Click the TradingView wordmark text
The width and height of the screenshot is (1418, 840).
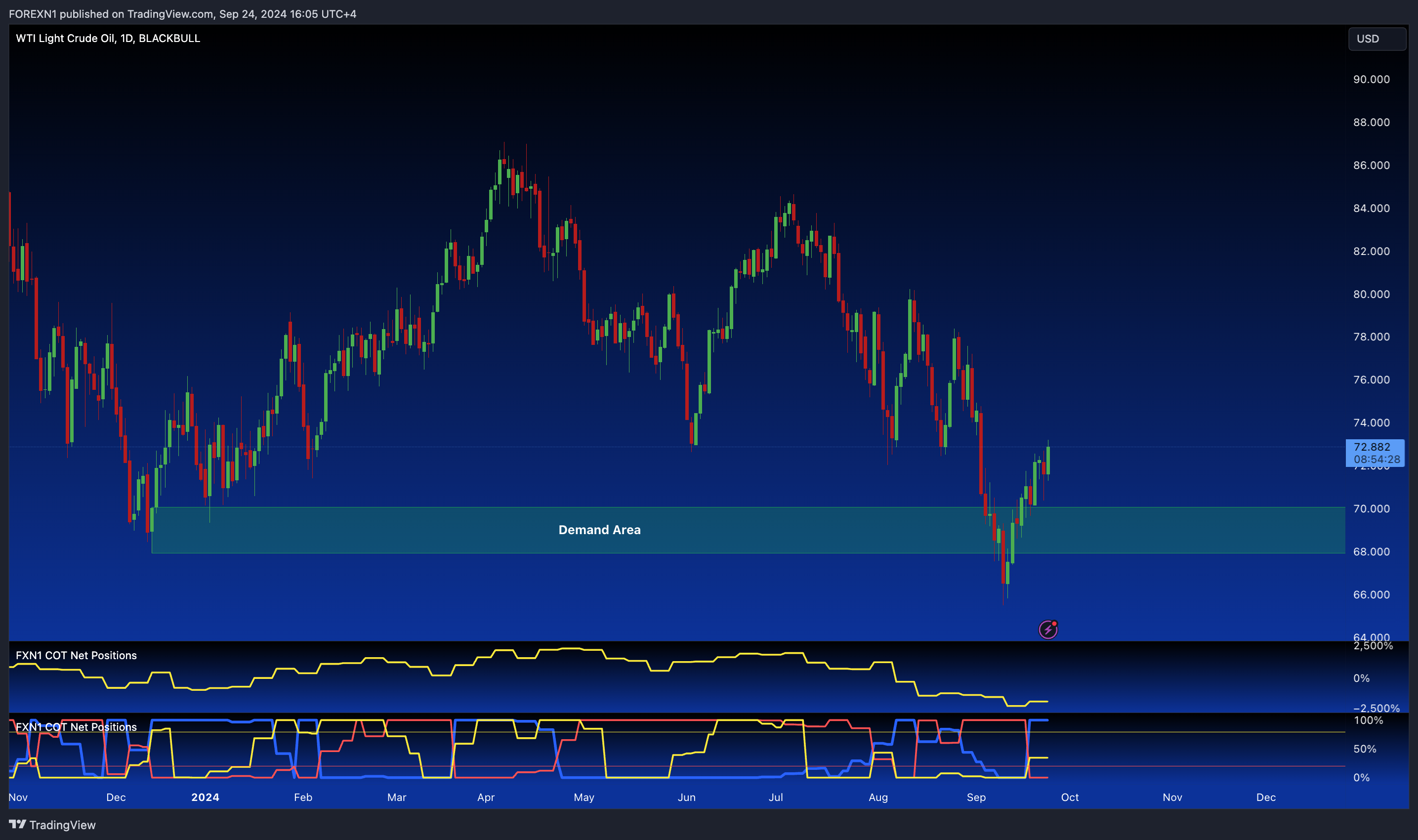click(62, 825)
